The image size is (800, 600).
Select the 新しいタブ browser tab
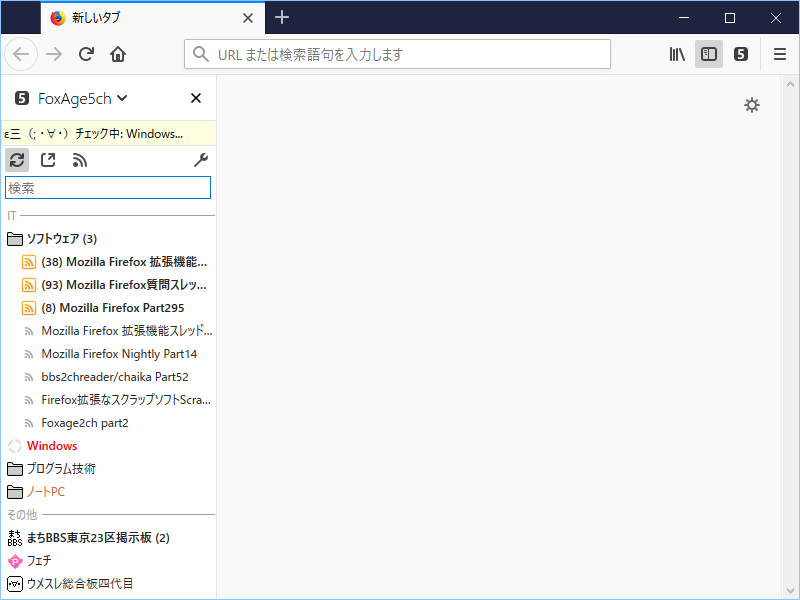(x=153, y=18)
